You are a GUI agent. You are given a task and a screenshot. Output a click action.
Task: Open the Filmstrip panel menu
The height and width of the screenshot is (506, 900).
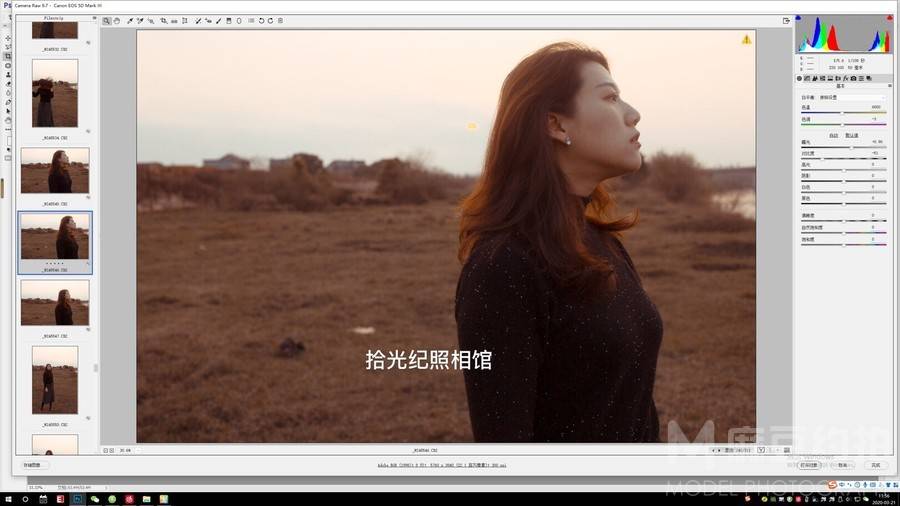pyautogui.click(x=94, y=18)
